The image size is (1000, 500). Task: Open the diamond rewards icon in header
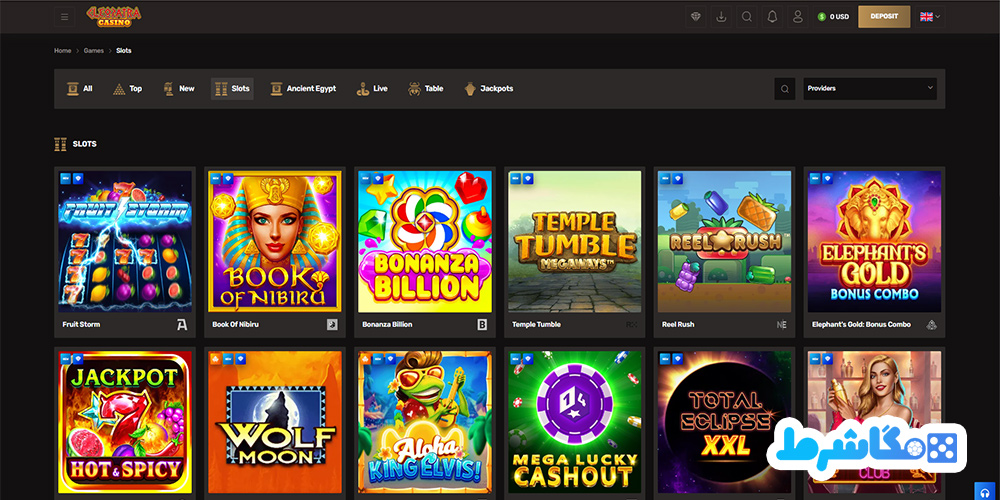[x=696, y=17]
